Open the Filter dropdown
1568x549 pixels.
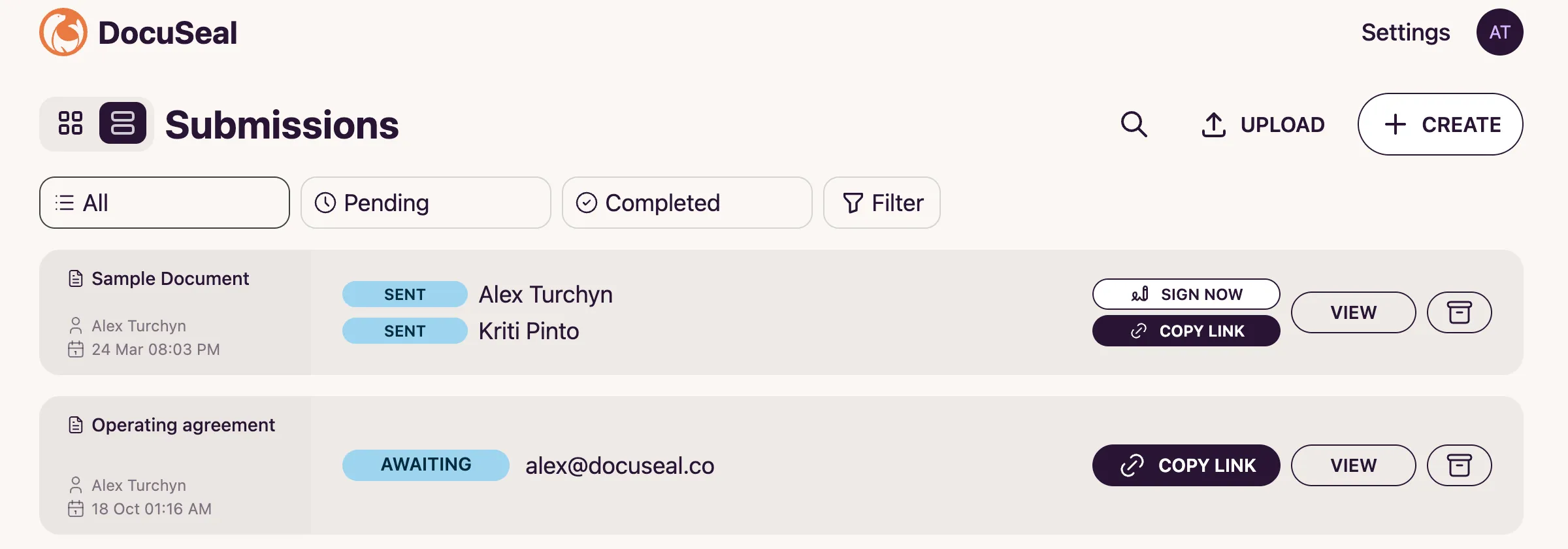click(x=881, y=203)
